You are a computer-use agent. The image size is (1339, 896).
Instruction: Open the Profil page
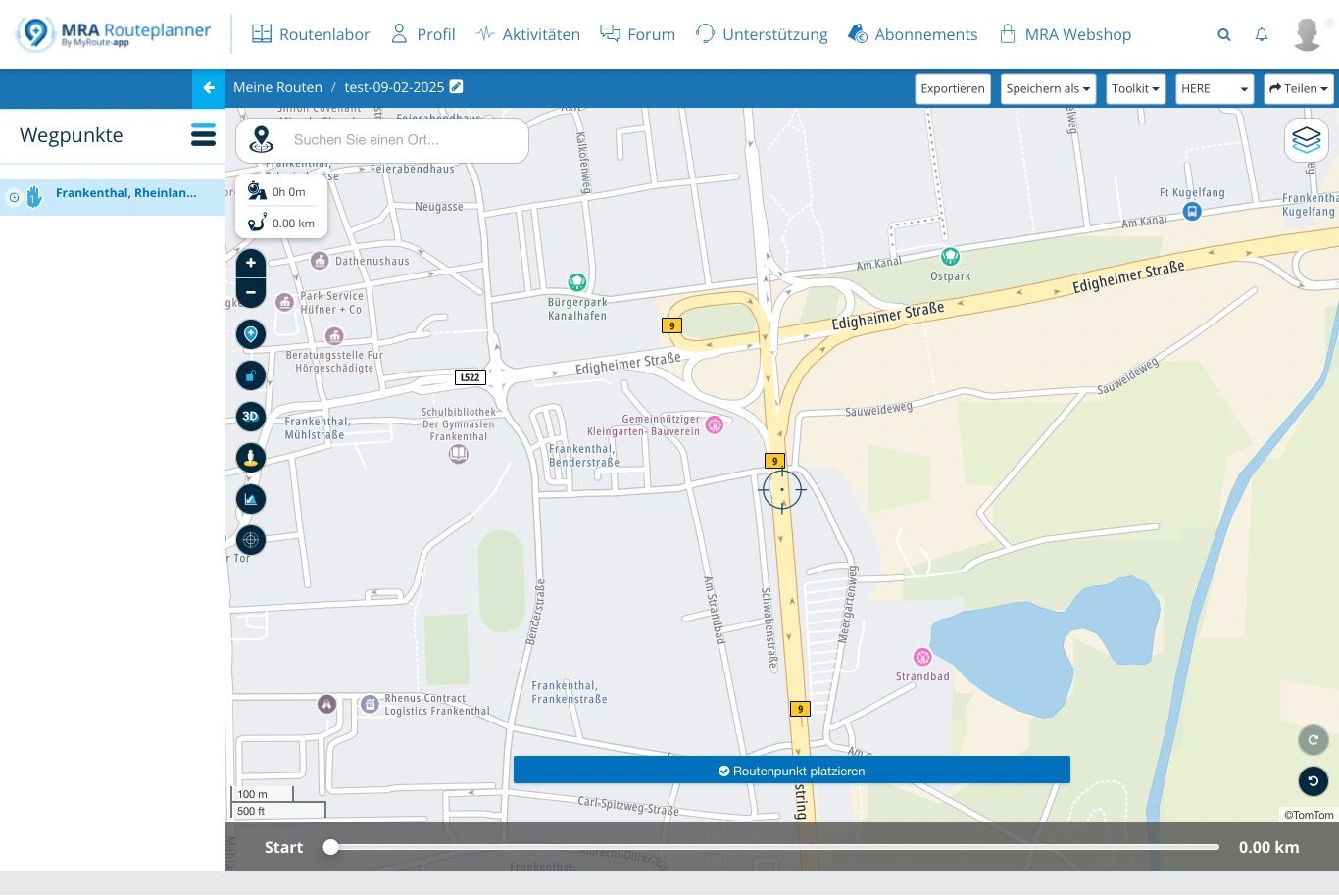point(422,34)
